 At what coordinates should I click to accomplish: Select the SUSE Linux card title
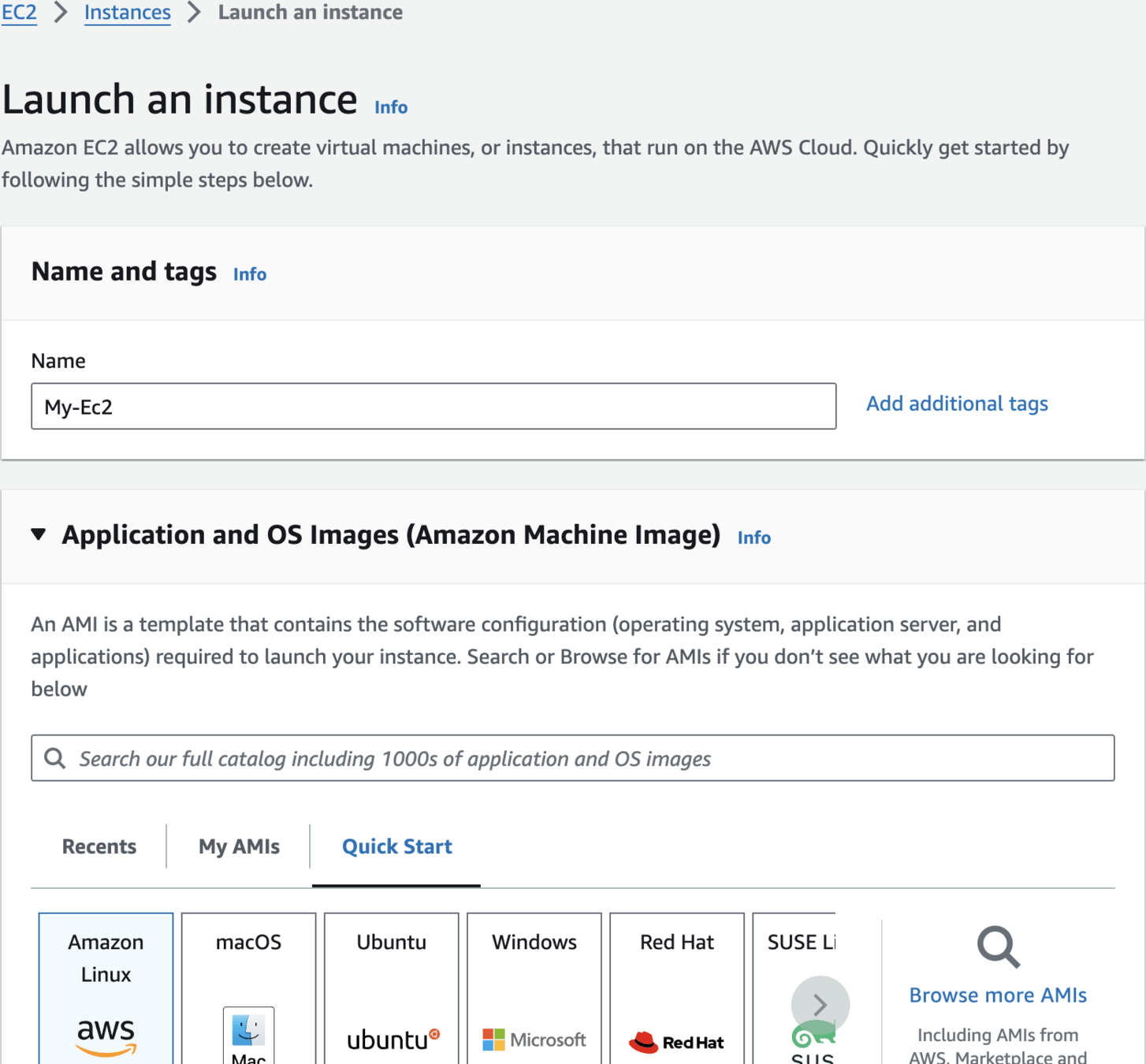pos(801,942)
